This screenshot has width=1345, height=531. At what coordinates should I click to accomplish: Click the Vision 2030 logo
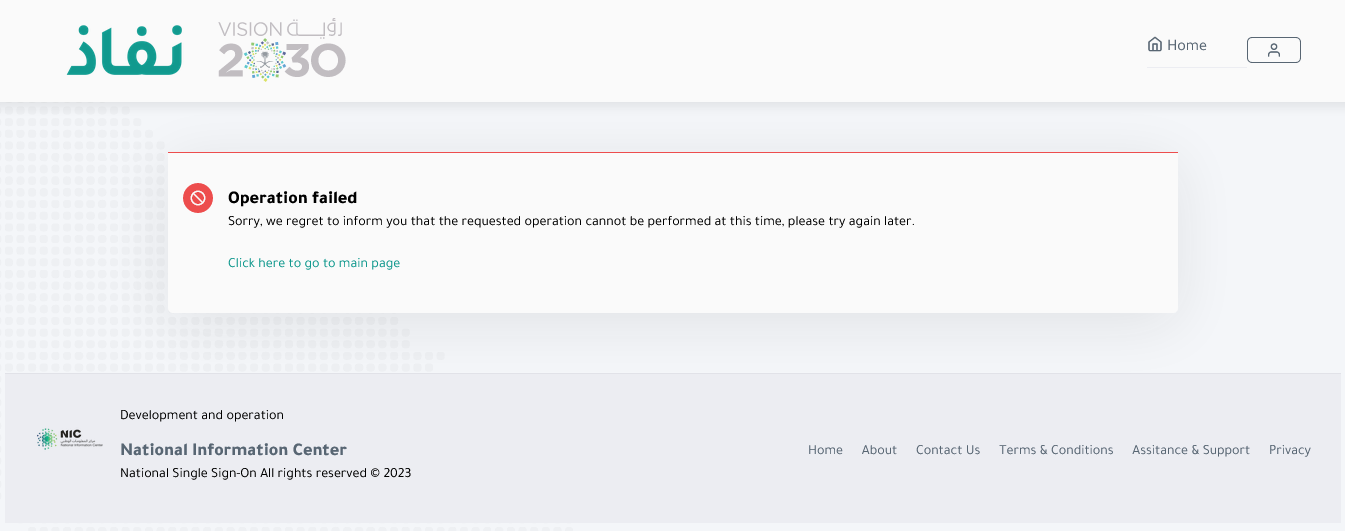point(282,50)
